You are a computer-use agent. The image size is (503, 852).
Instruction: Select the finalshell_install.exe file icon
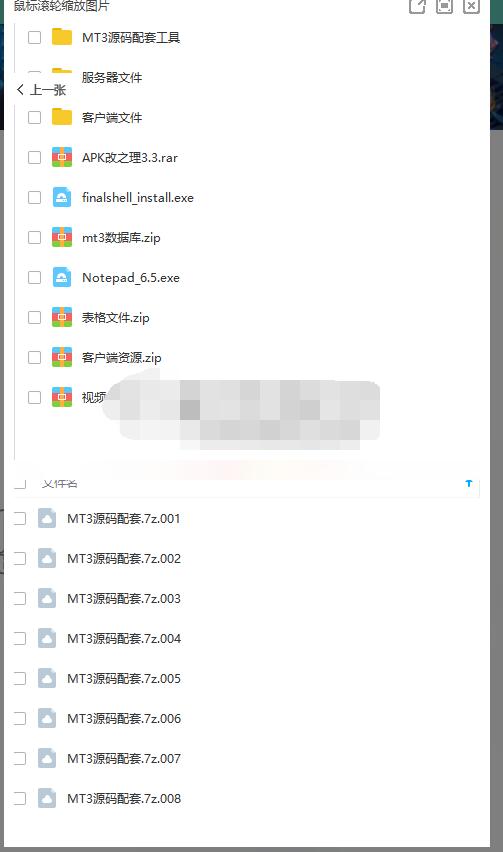pyautogui.click(x=62, y=197)
